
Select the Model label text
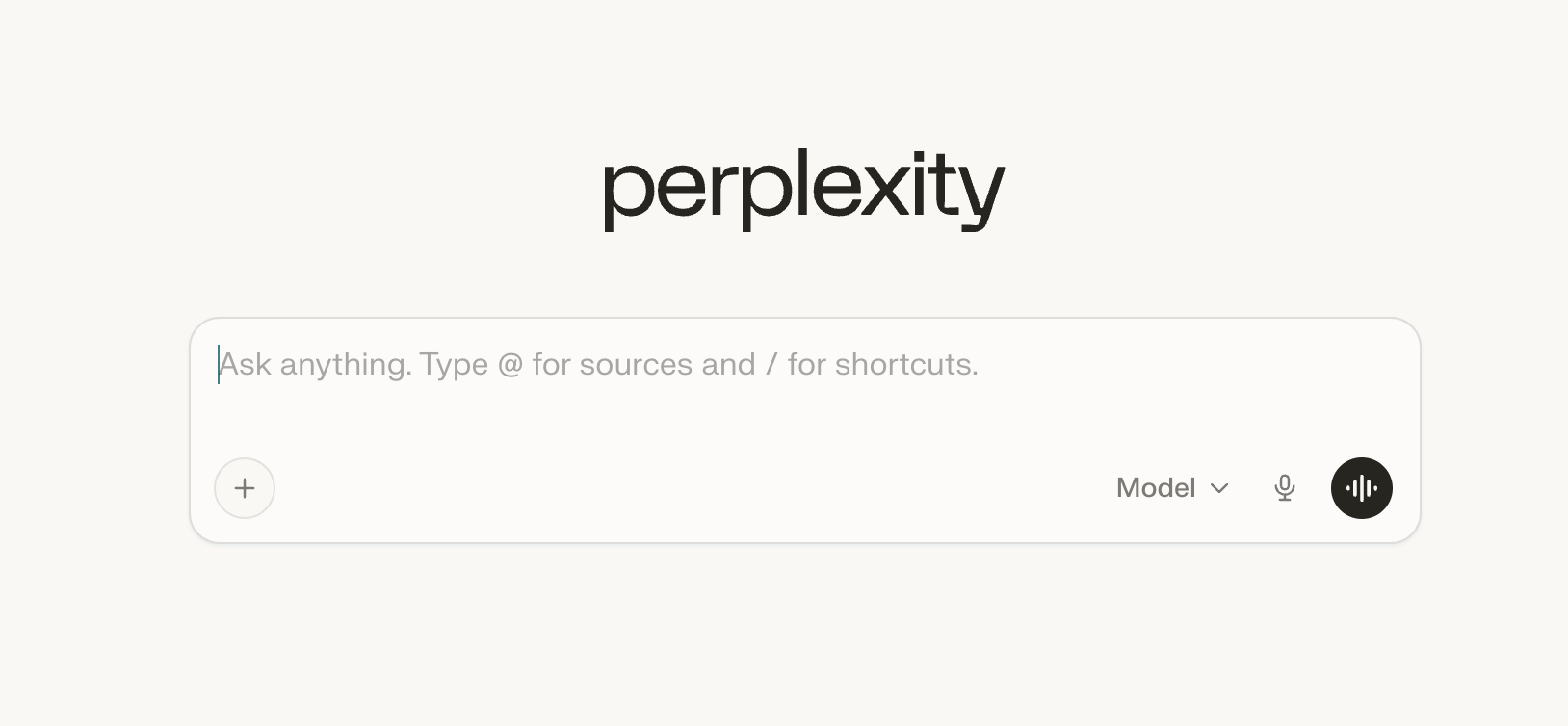click(1155, 488)
